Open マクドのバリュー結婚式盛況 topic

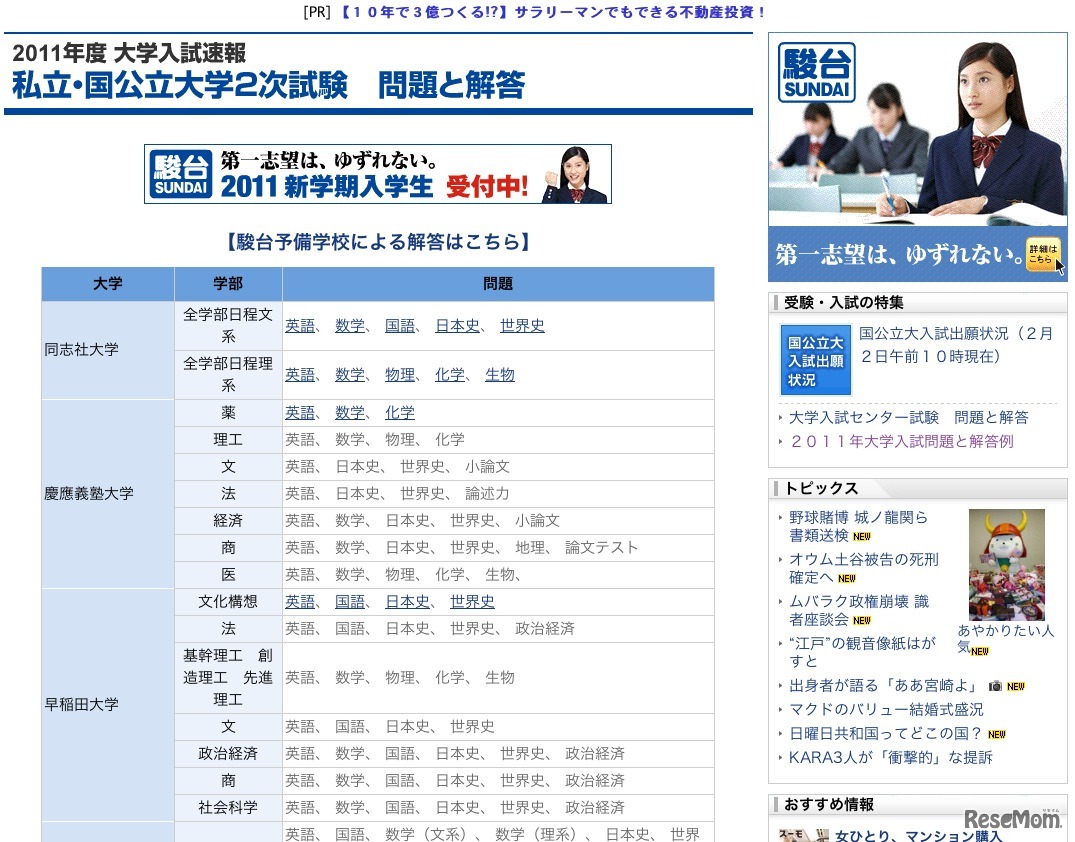pyautogui.click(x=886, y=710)
